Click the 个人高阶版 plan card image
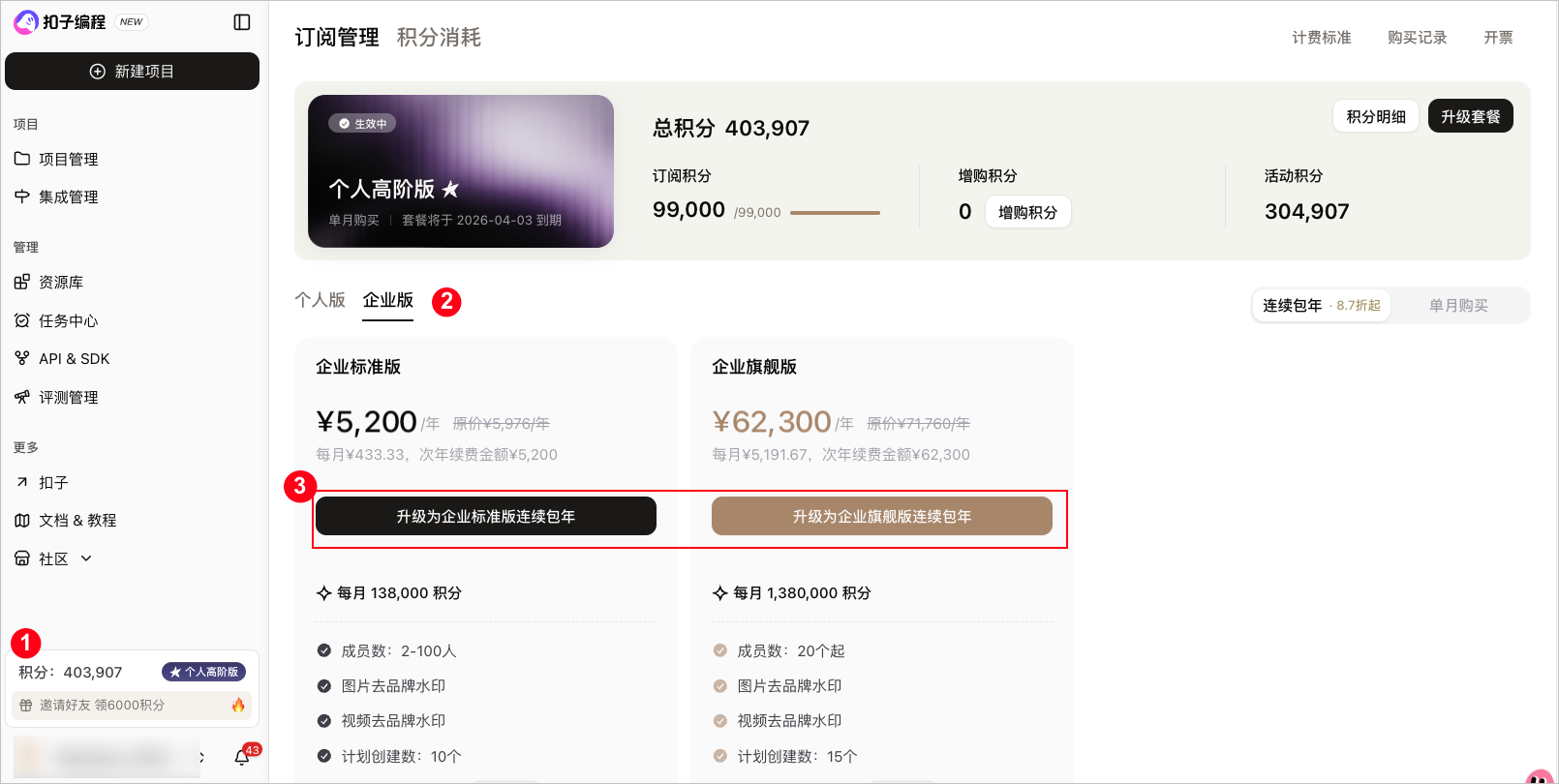The image size is (1559, 784). coord(461,171)
